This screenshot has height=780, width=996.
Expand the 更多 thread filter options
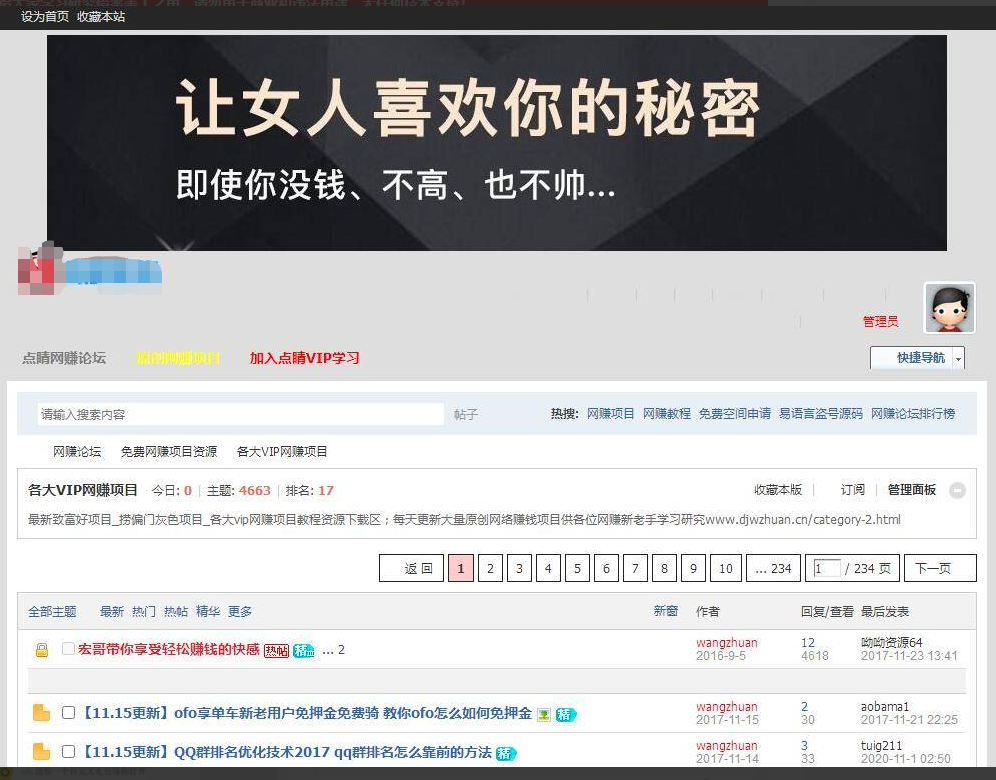click(x=240, y=611)
